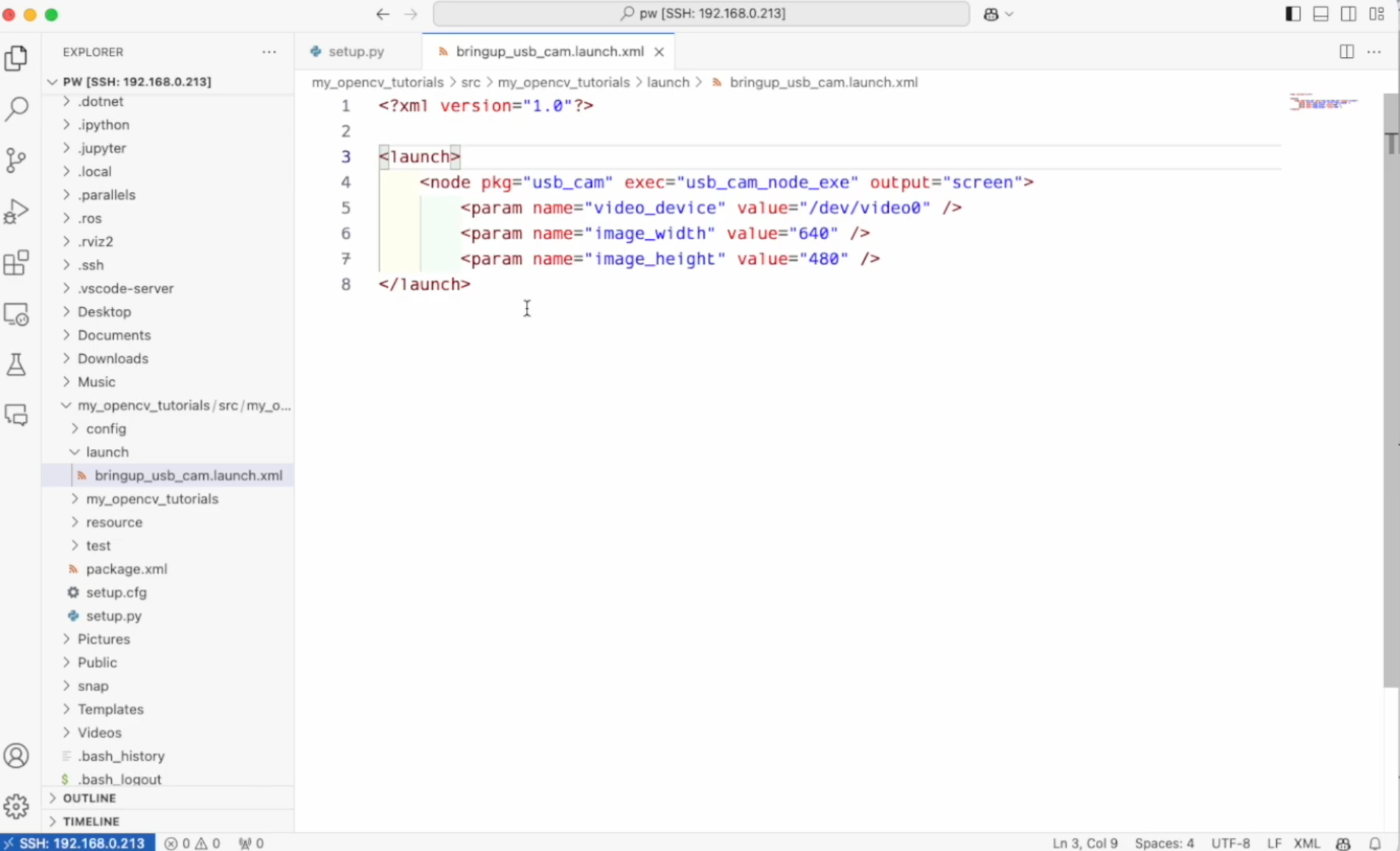Open Extensions view
This screenshot has height=851, width=1400.
pos(16,263)
